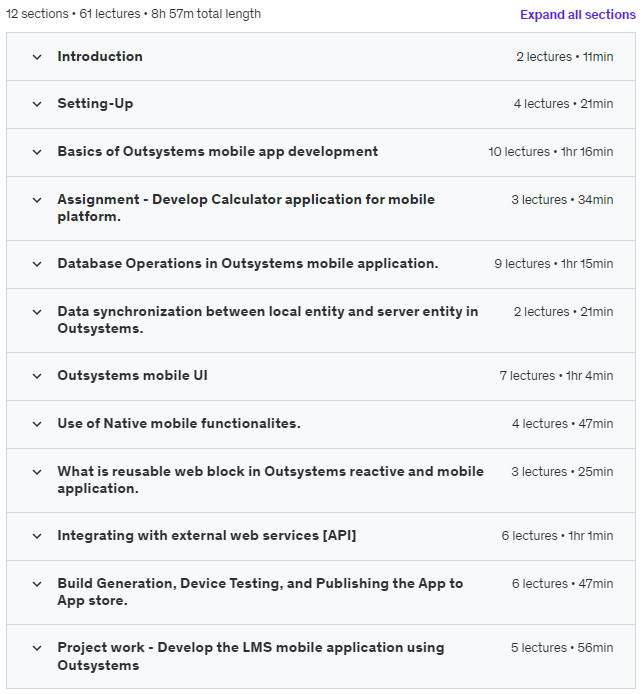Click the 2 lectures • 21min label

(563, 312)
